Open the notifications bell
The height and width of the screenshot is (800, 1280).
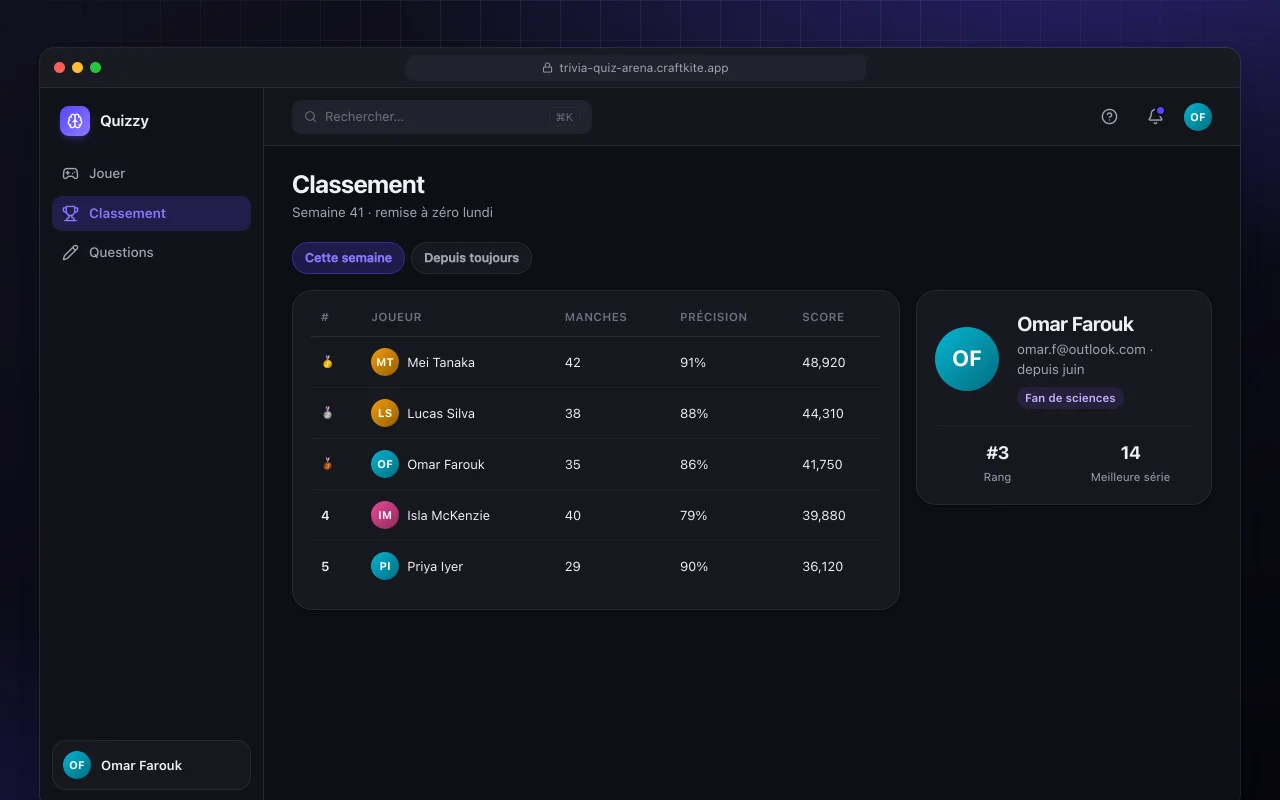[1155, 117]
